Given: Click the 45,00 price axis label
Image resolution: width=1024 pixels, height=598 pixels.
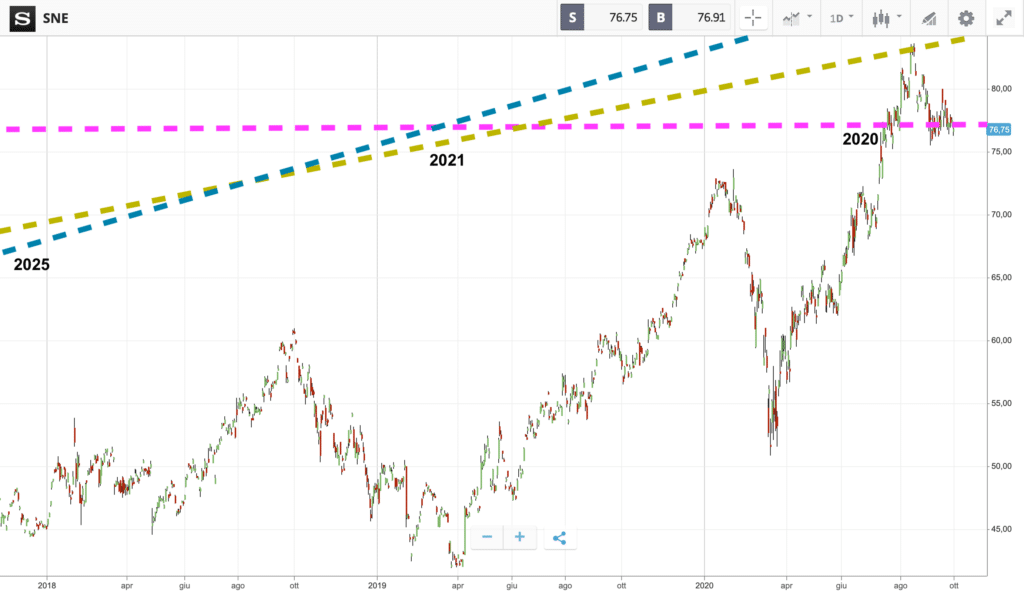Looking at the screenshot, I should click(1000, 529).
